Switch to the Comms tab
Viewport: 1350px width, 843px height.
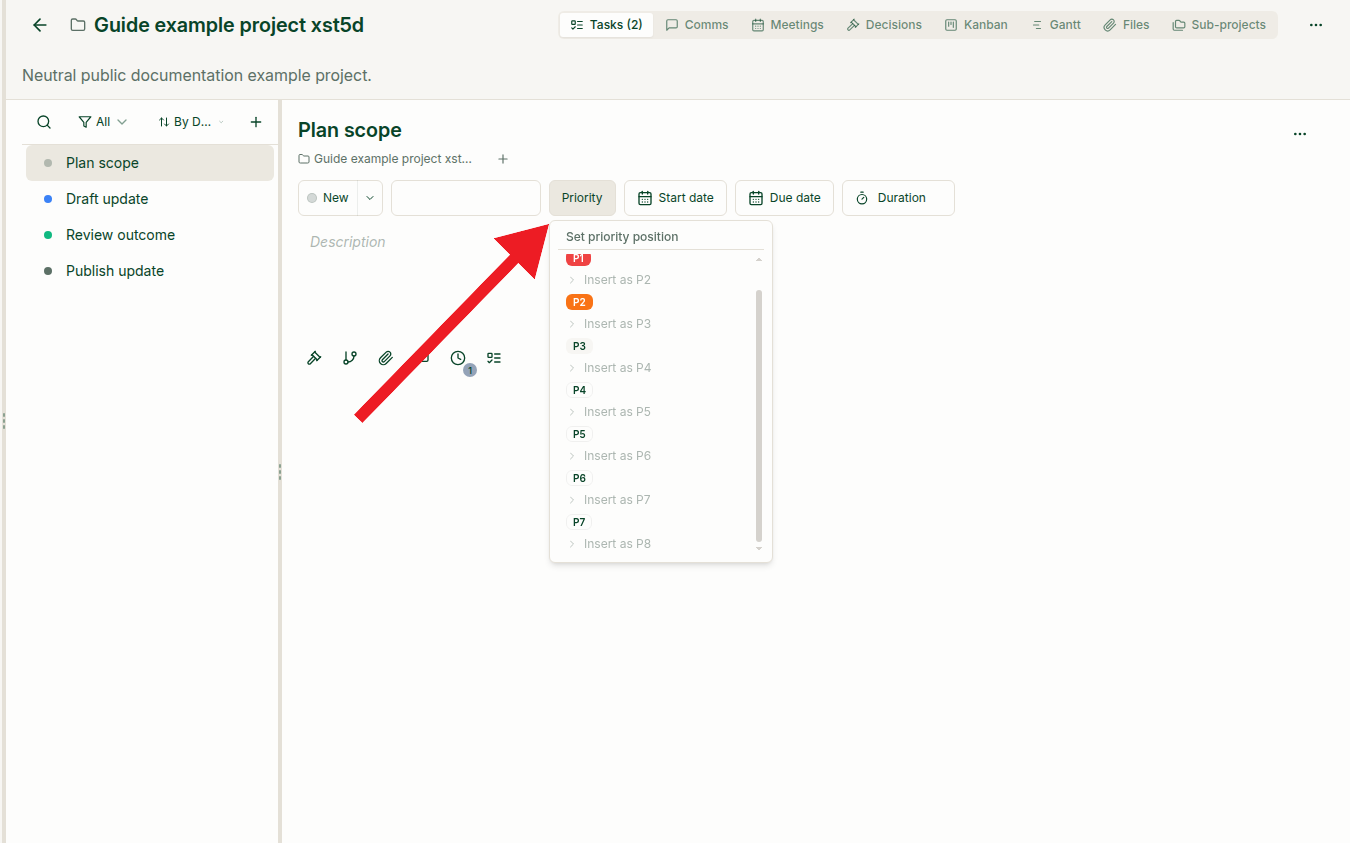tap(697, 25)
